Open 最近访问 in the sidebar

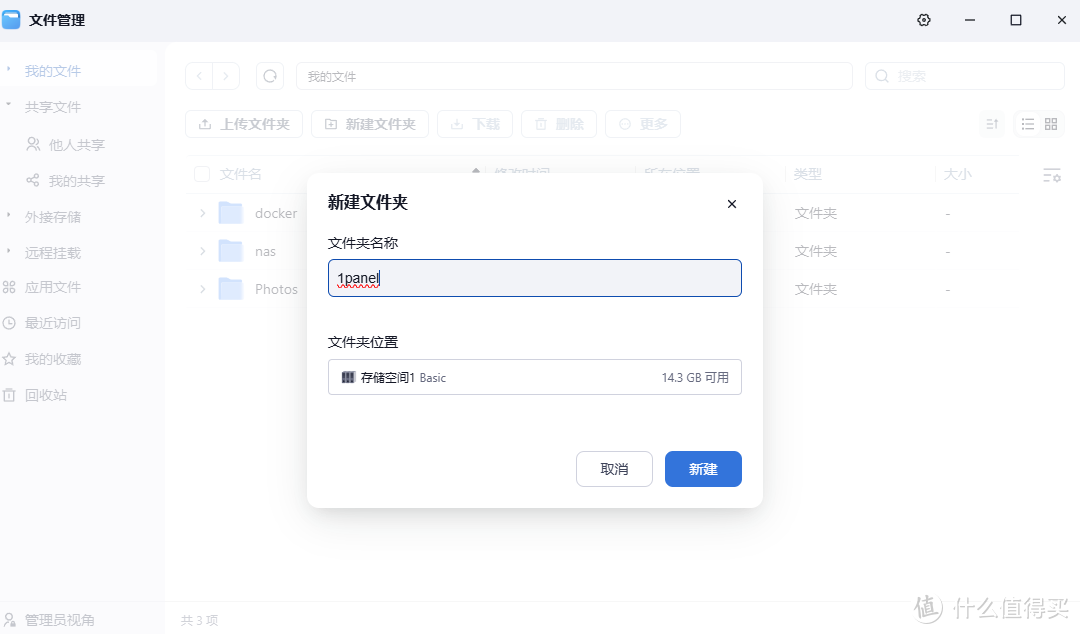click(53, 323)
